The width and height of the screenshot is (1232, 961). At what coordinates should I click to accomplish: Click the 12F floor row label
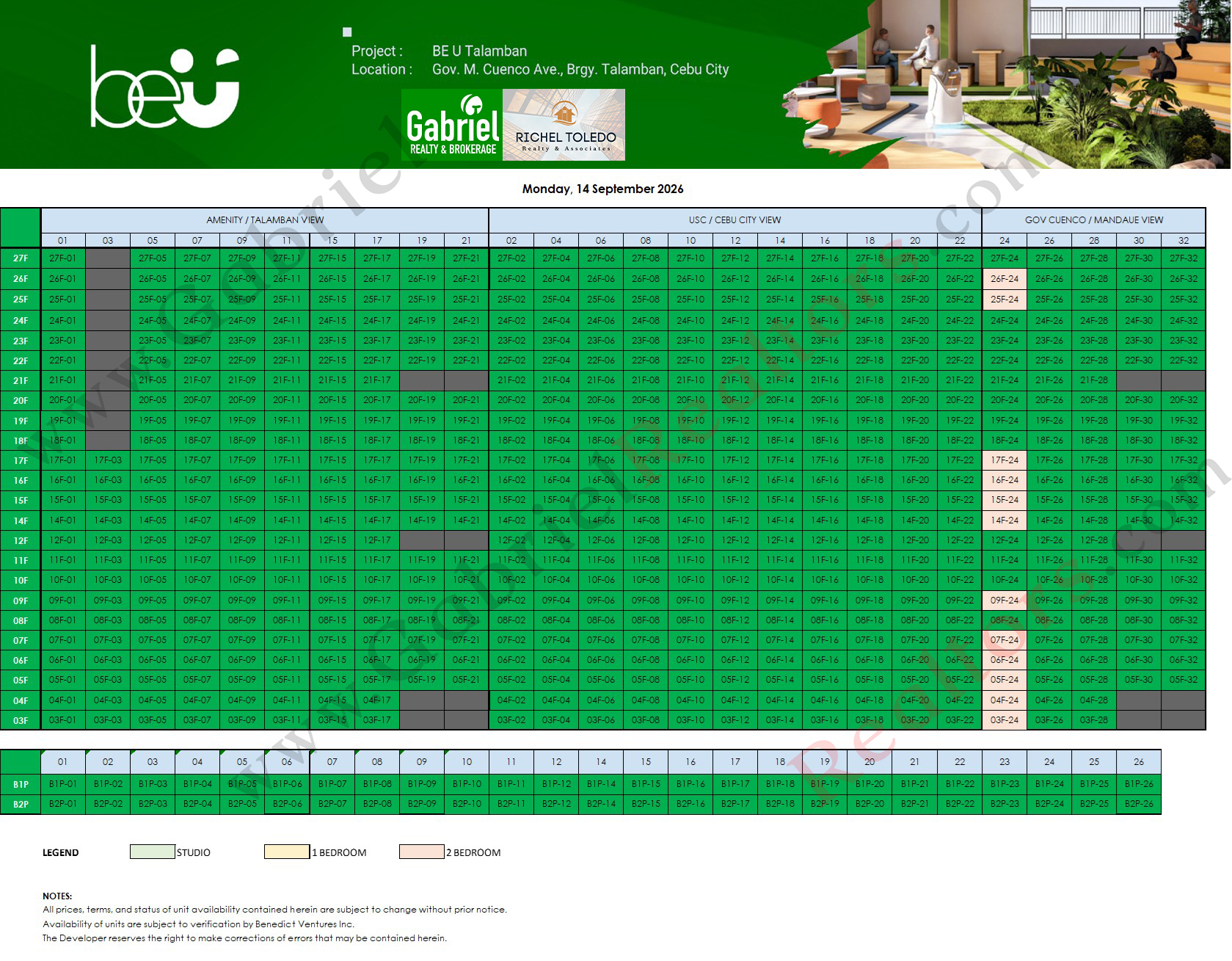[x=21, y=540]
